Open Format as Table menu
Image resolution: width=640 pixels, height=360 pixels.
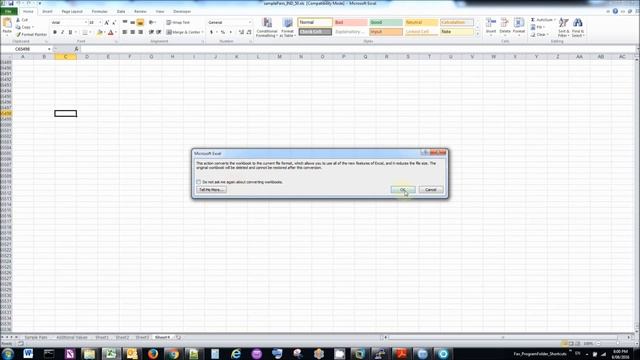pyautogui.click(x=287, y=28)
